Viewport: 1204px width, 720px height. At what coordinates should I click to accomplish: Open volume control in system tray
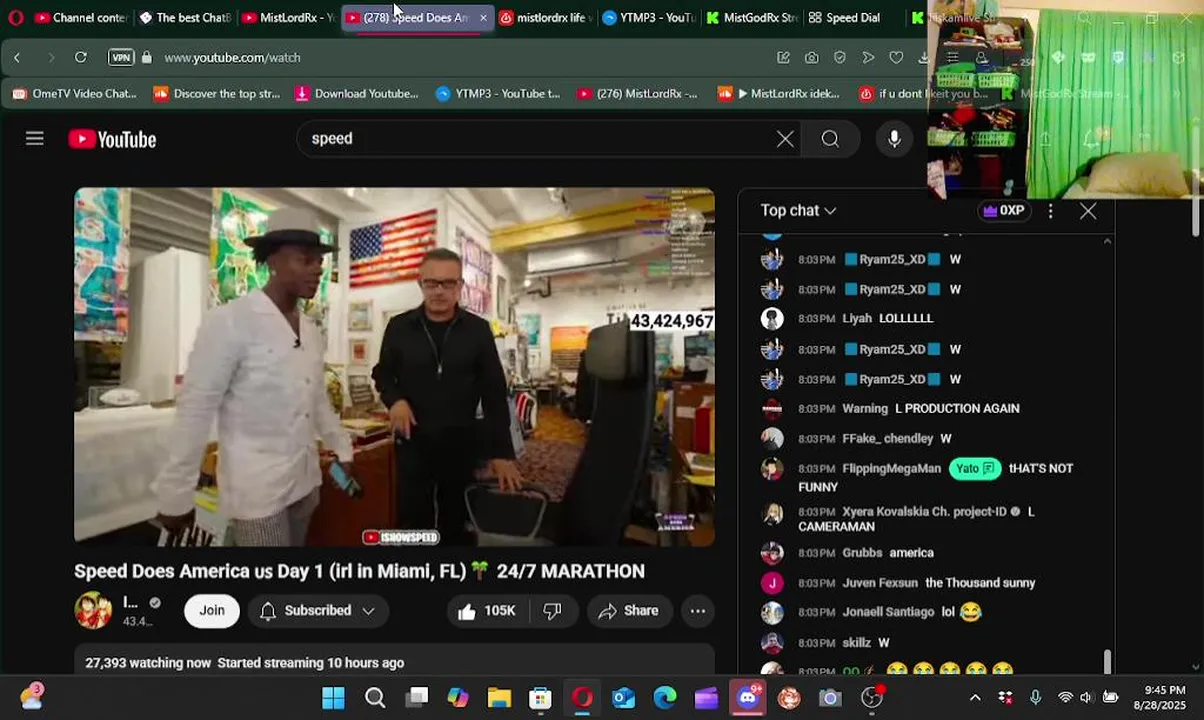click(x=1086, y=698)
